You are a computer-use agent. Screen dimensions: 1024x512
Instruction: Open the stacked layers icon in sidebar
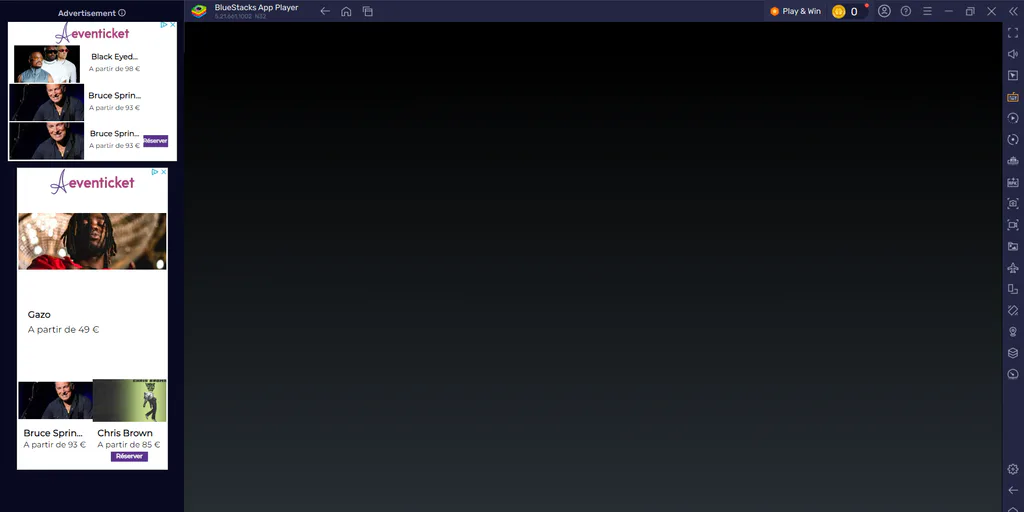pos(1013,353)
